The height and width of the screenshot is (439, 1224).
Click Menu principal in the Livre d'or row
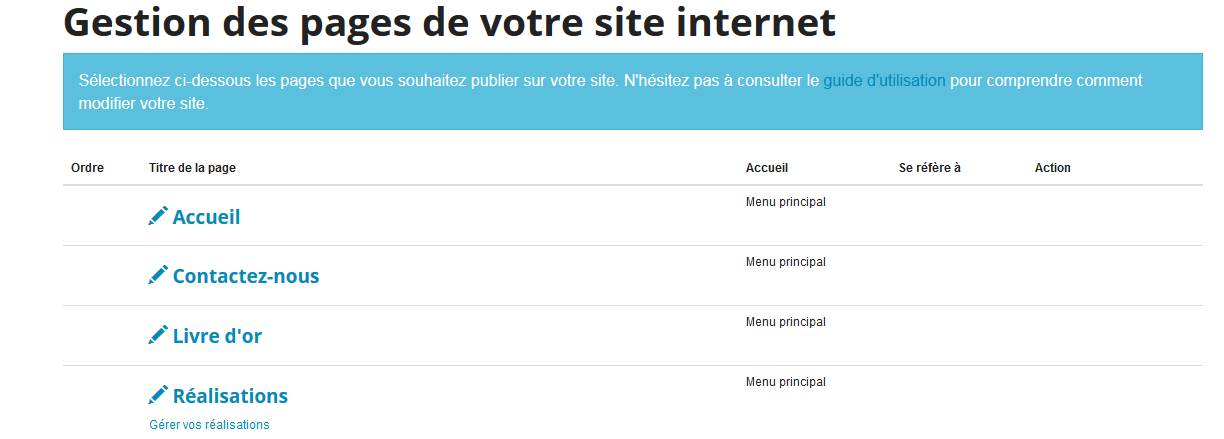[786, 322]
